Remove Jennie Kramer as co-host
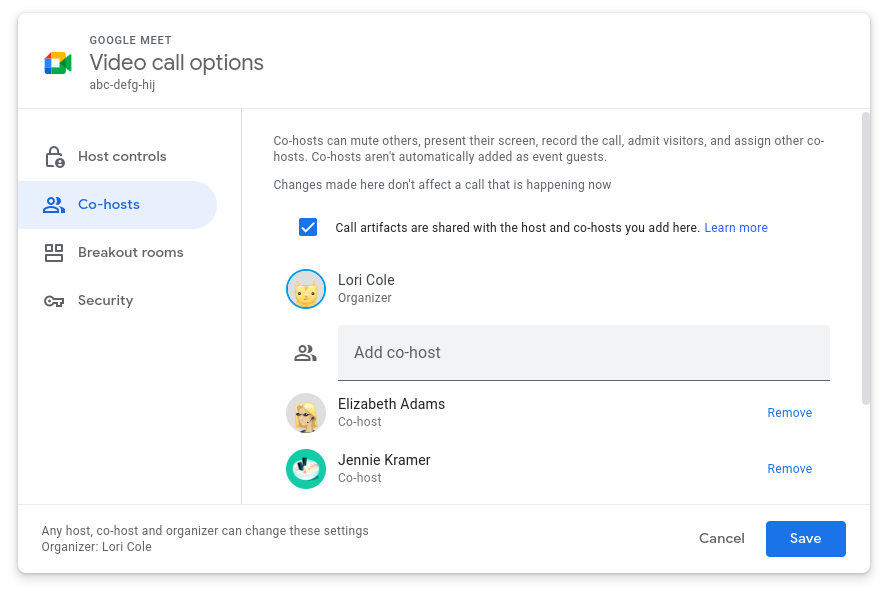The height and width of the screenshot is (591, 888). click(x=789, y=469)
